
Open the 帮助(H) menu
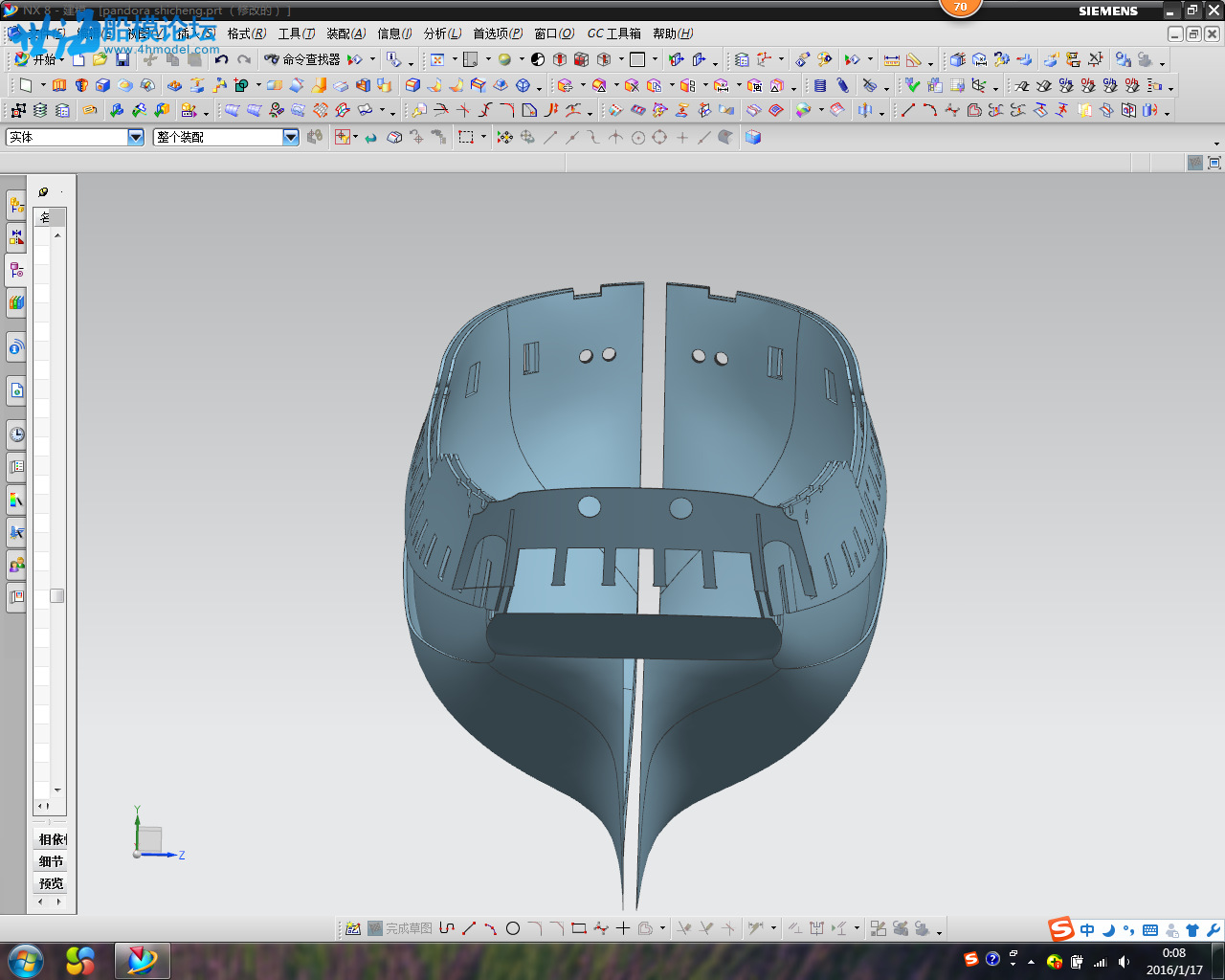(x=673, y=33)
